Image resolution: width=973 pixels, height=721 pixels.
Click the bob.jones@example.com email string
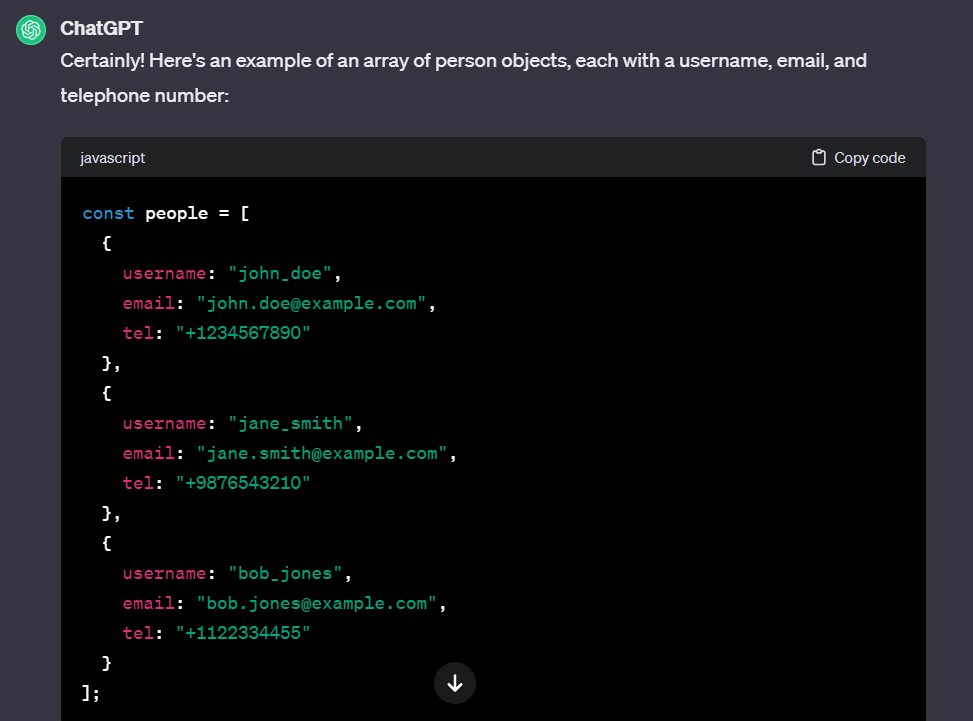tap(316, 604)
